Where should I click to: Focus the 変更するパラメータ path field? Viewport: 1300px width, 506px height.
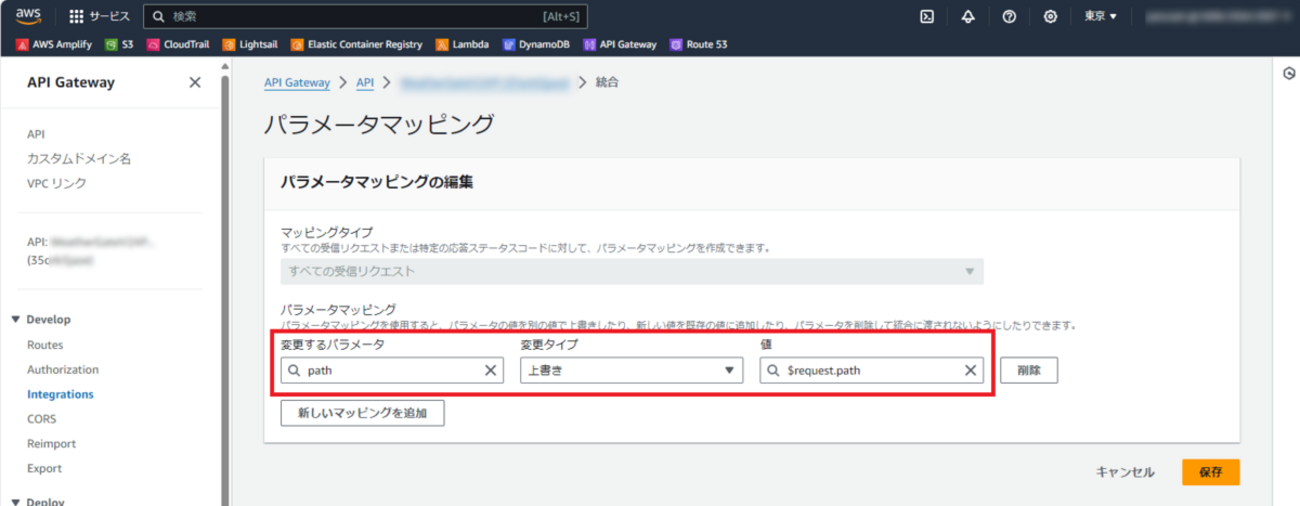[391, 370]
